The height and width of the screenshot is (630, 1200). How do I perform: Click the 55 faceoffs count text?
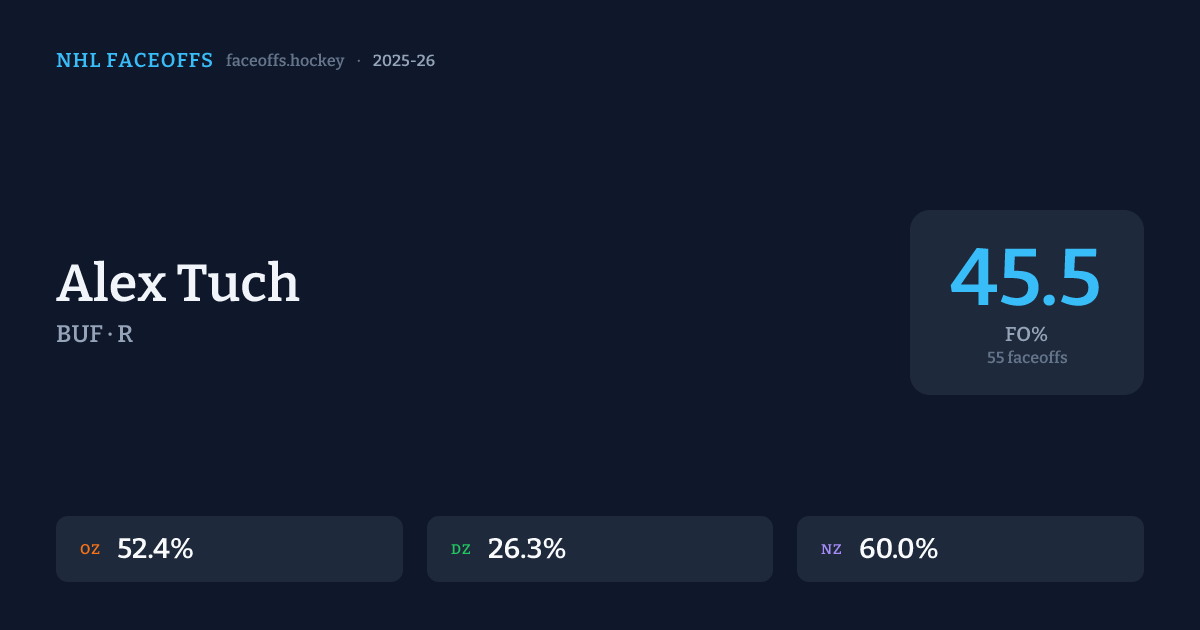1026,357
